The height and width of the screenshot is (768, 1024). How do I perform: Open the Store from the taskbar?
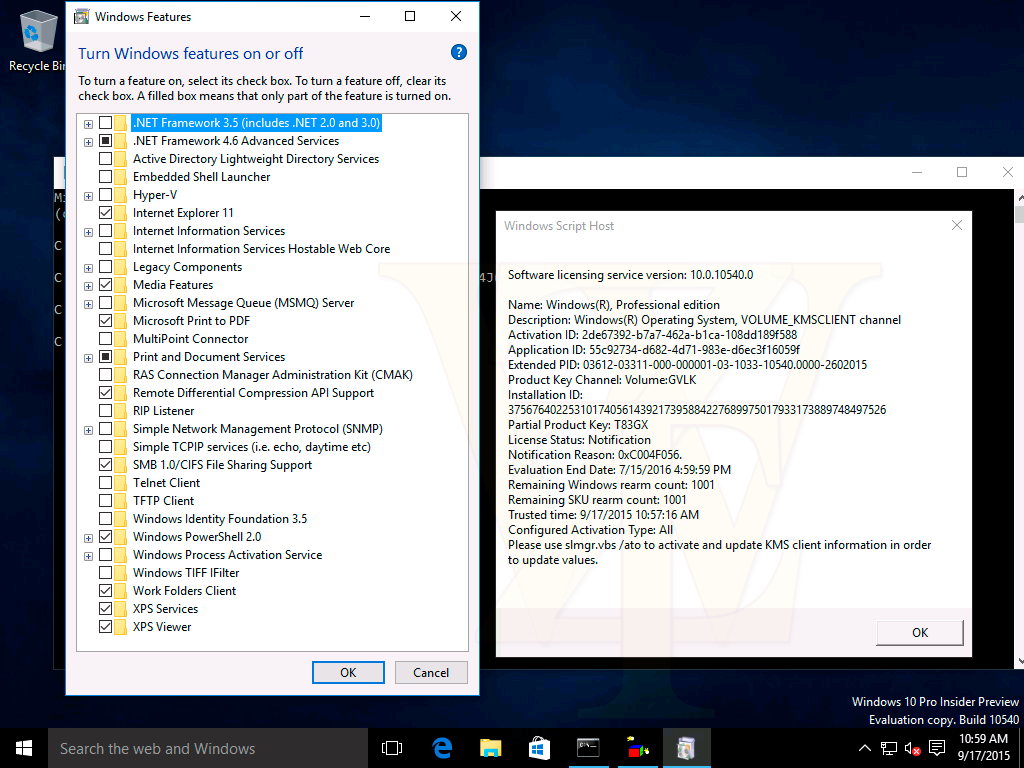coord(539,748)
